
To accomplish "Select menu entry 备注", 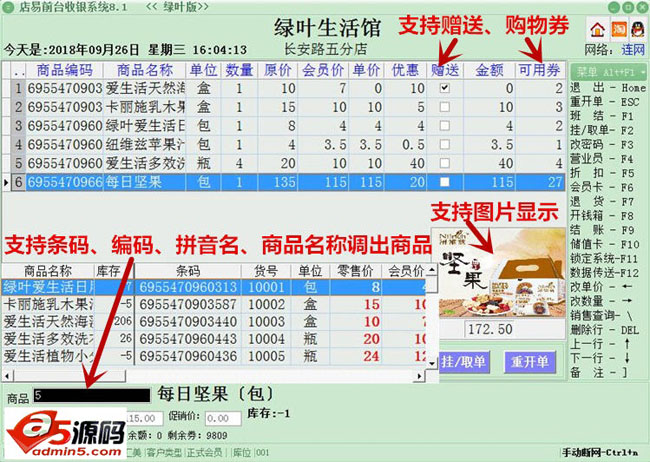I will click(599, 372).
